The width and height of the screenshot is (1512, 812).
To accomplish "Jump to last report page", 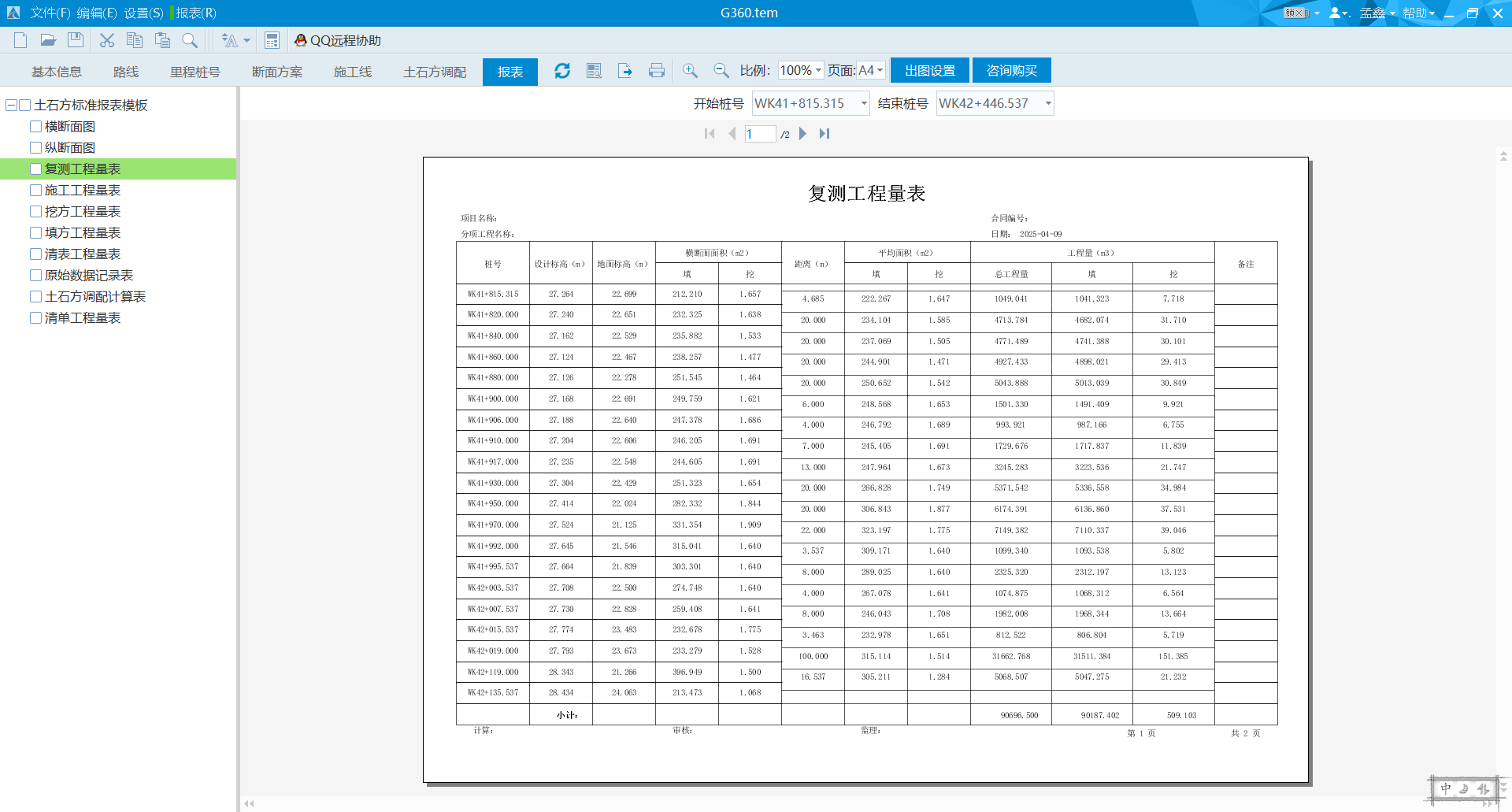I will pyautogui.click(x=825, y=134).
